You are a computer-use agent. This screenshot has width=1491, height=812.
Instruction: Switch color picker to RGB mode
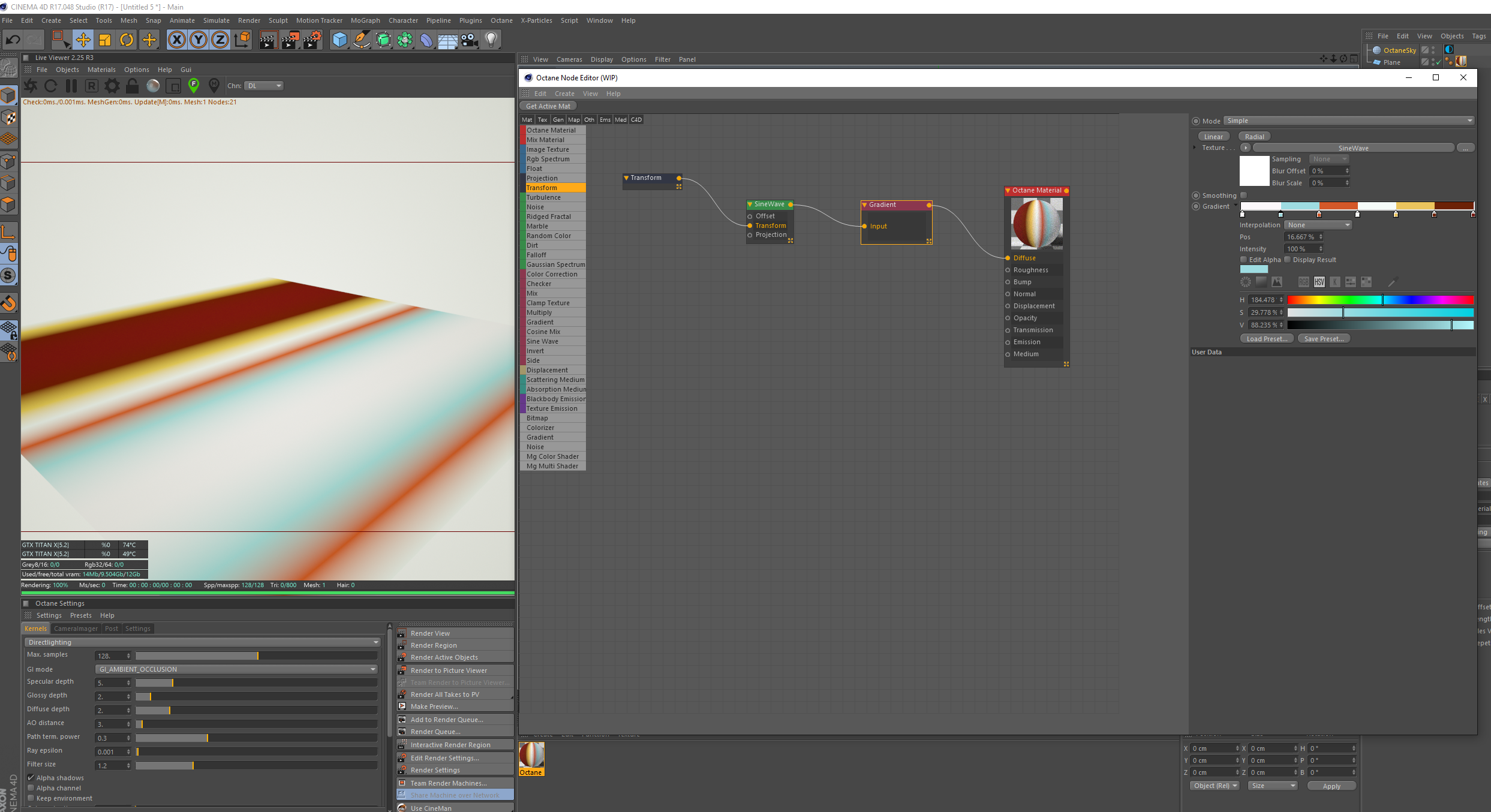coord(1303,282)
